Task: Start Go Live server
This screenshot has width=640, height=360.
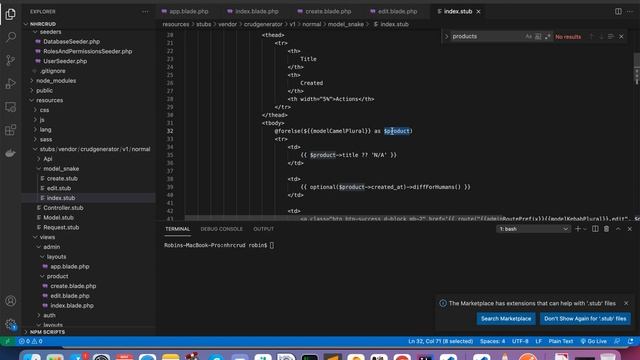Action: [593, 341]
